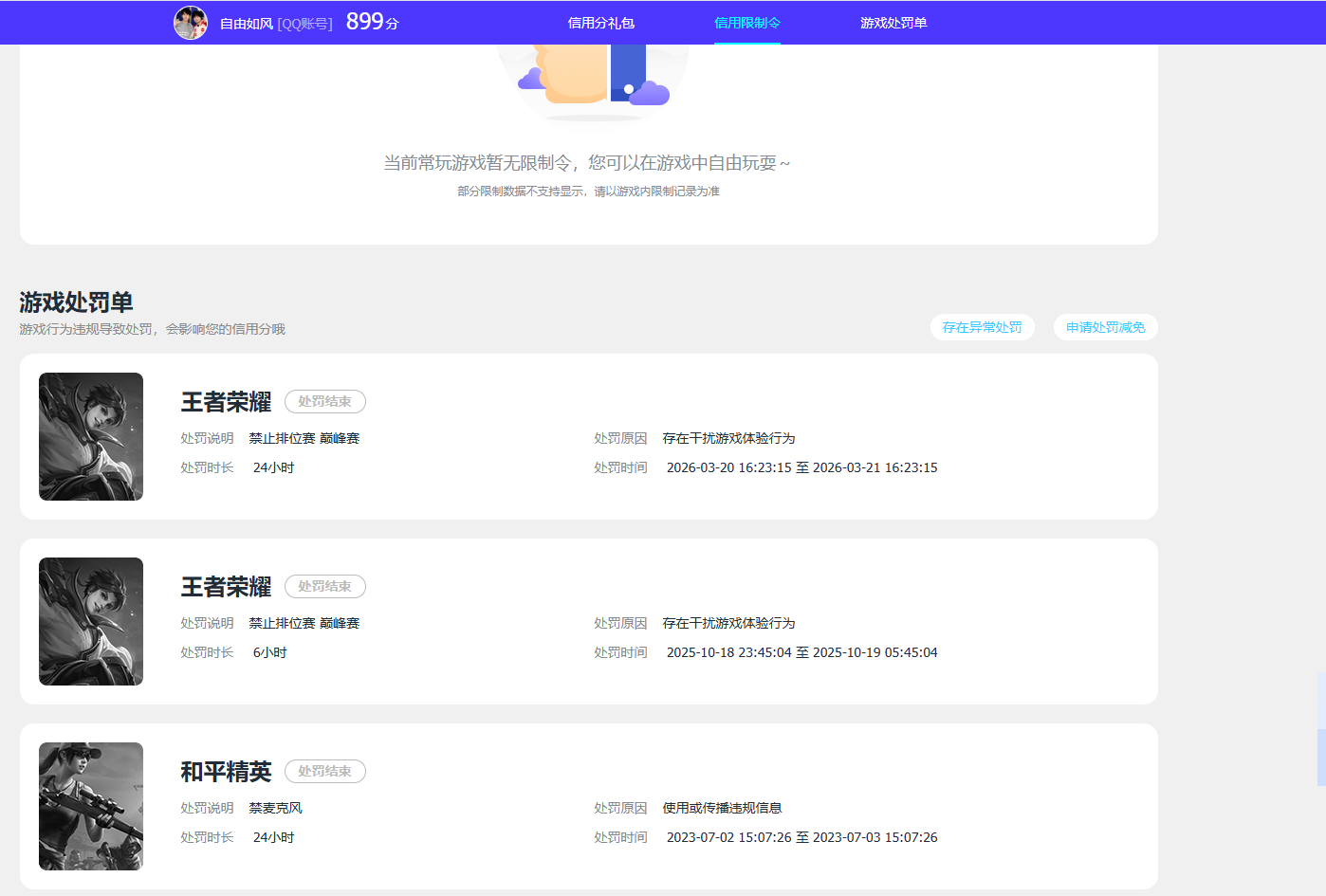Click 存在干扰游戏体验行为 on the 2025-10-18 penalty
This screenshot has width=1326, height=896.
pyautogui.click(x=729, y=623)
